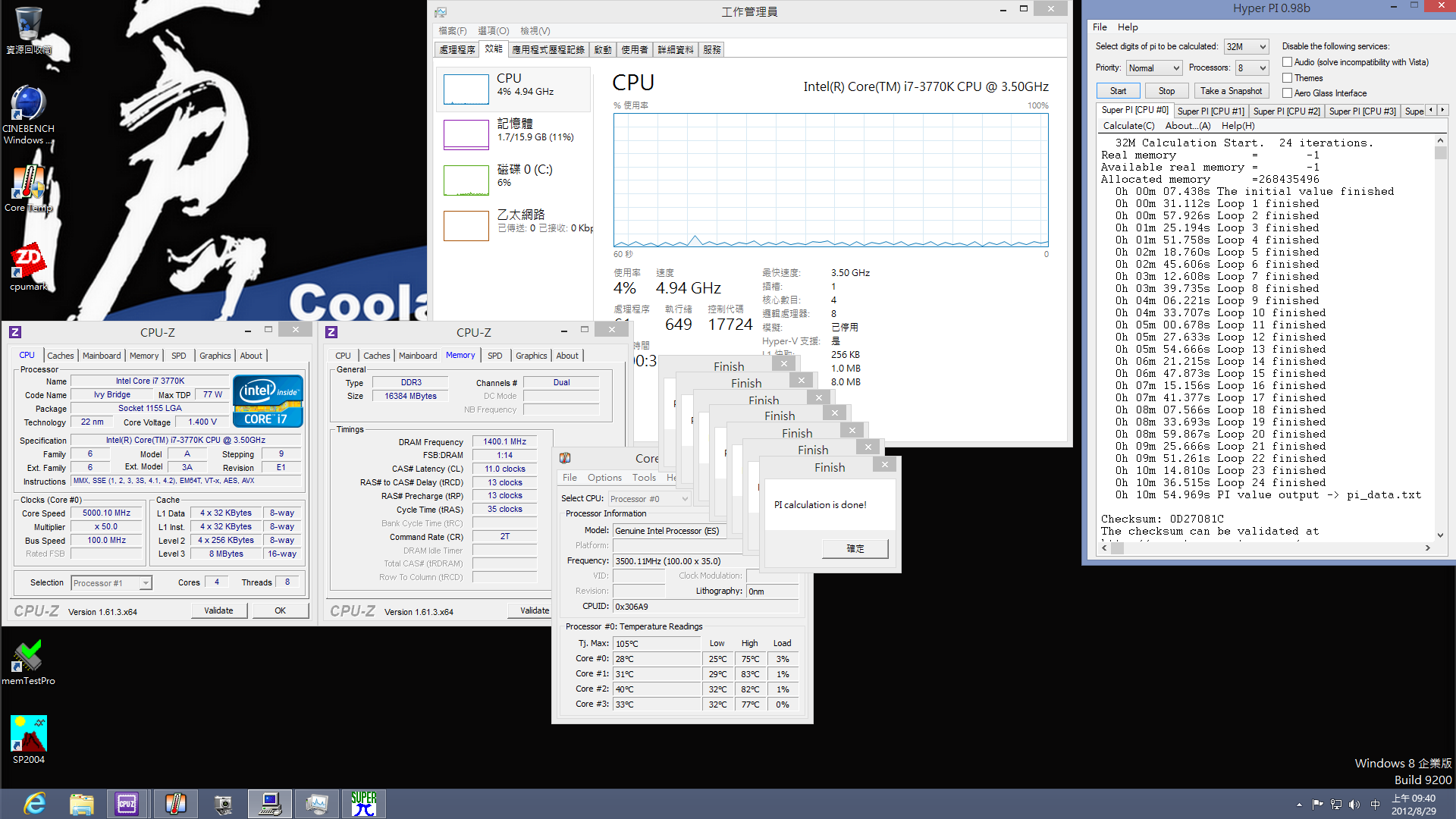Switch to Core Temp taskbar button
Viewport: 1456px width, 819px height.
click(175, 804)
